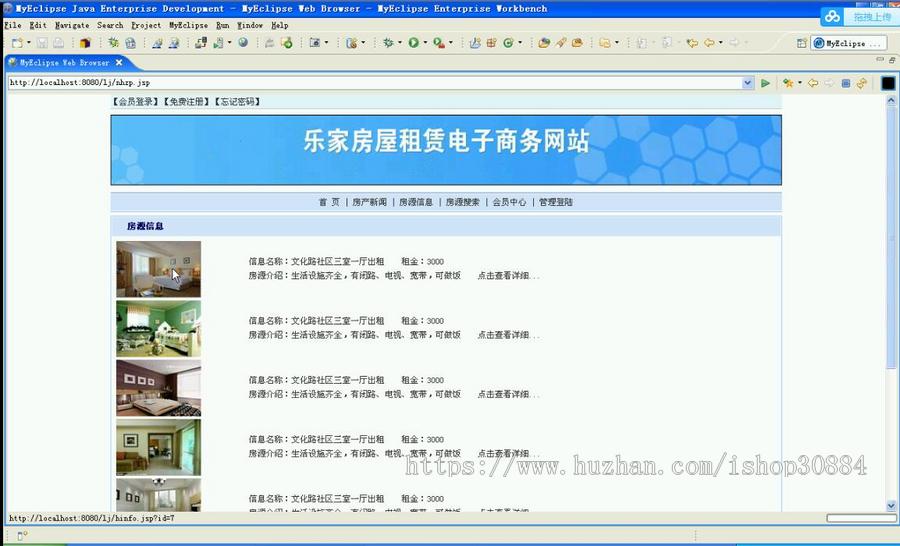The width and height of the screenshot is (900, 546).
Task: Open the File menu
Action: click(x=13, y=25)
